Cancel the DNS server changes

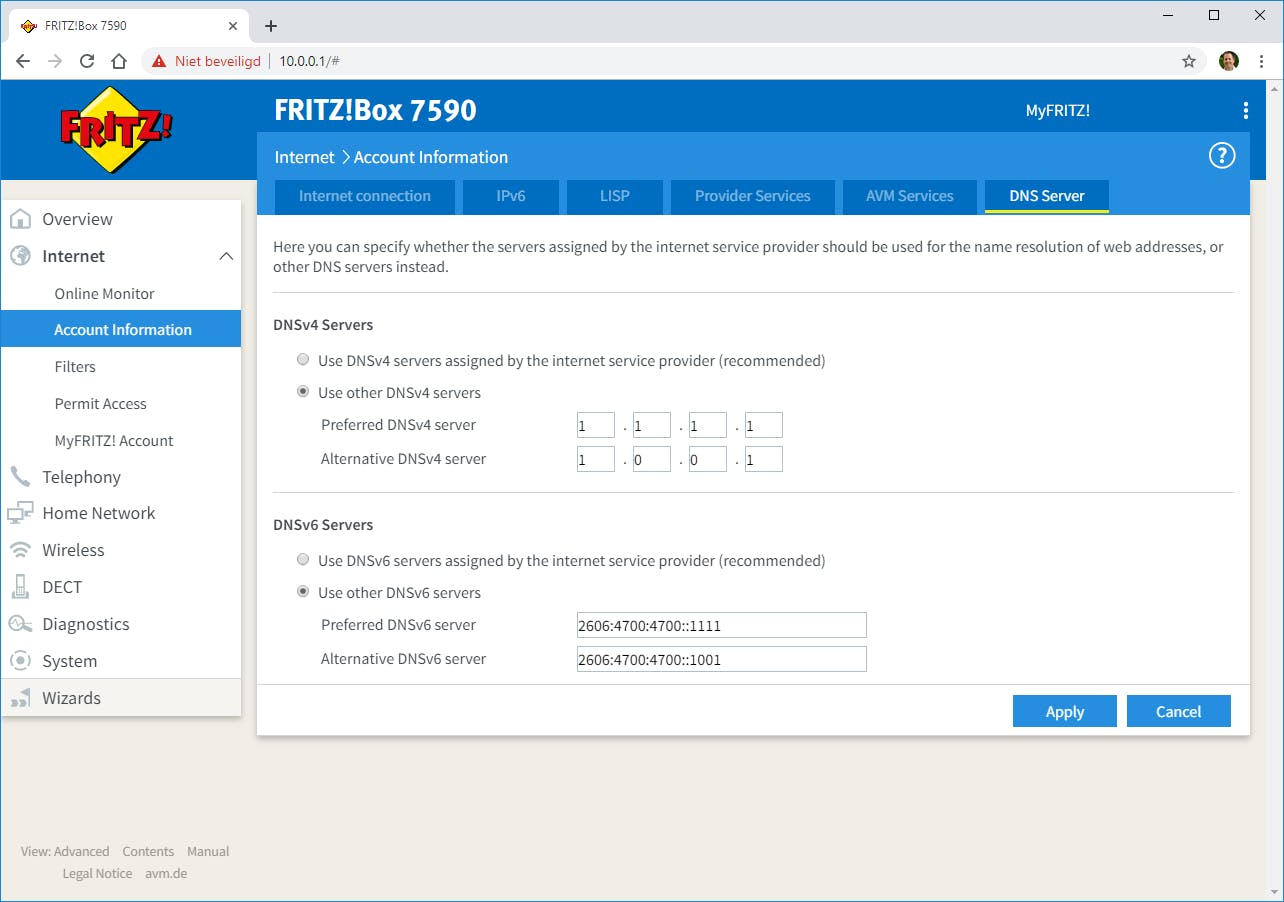(x=1178, y=711)
